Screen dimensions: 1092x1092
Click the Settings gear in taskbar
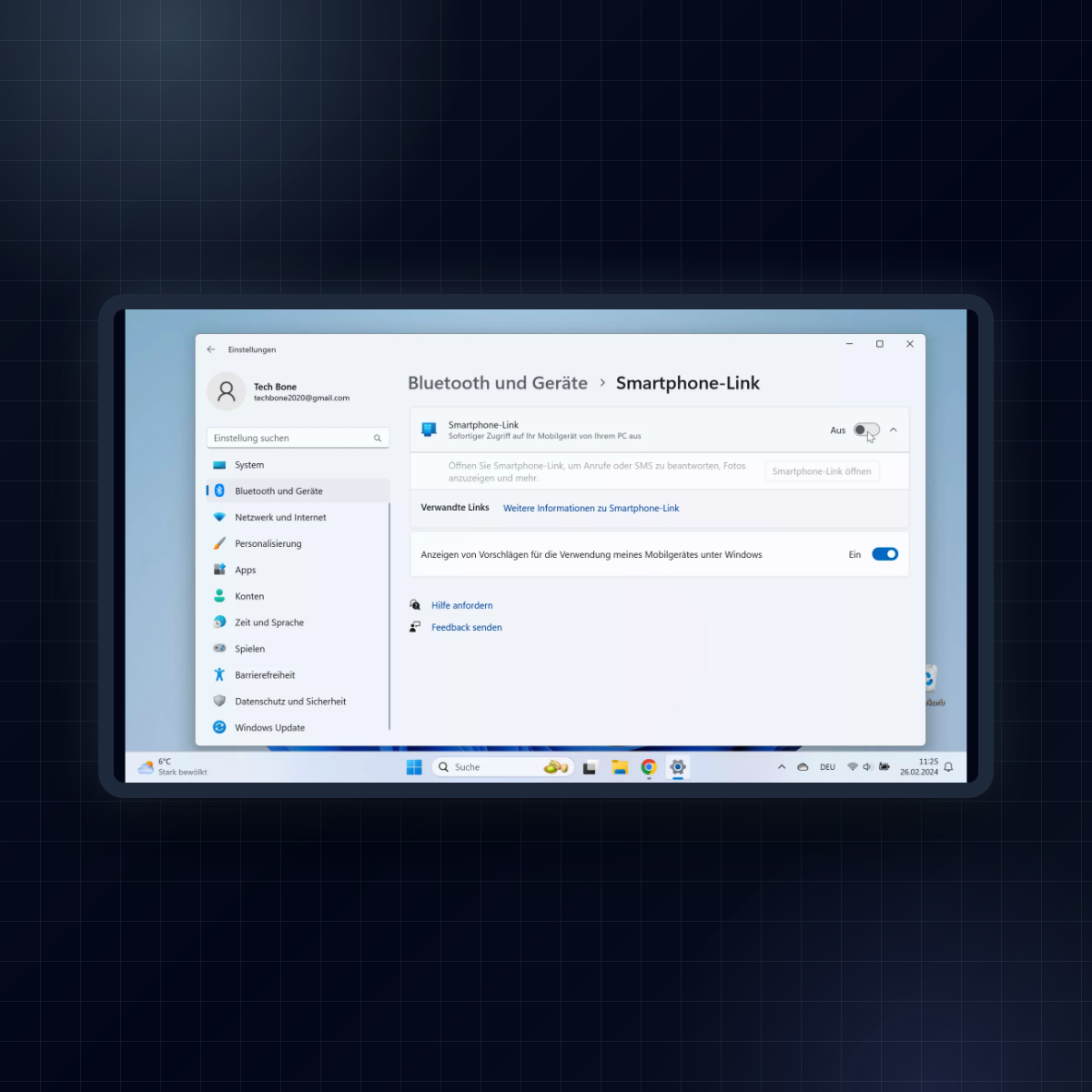[678, 767]
